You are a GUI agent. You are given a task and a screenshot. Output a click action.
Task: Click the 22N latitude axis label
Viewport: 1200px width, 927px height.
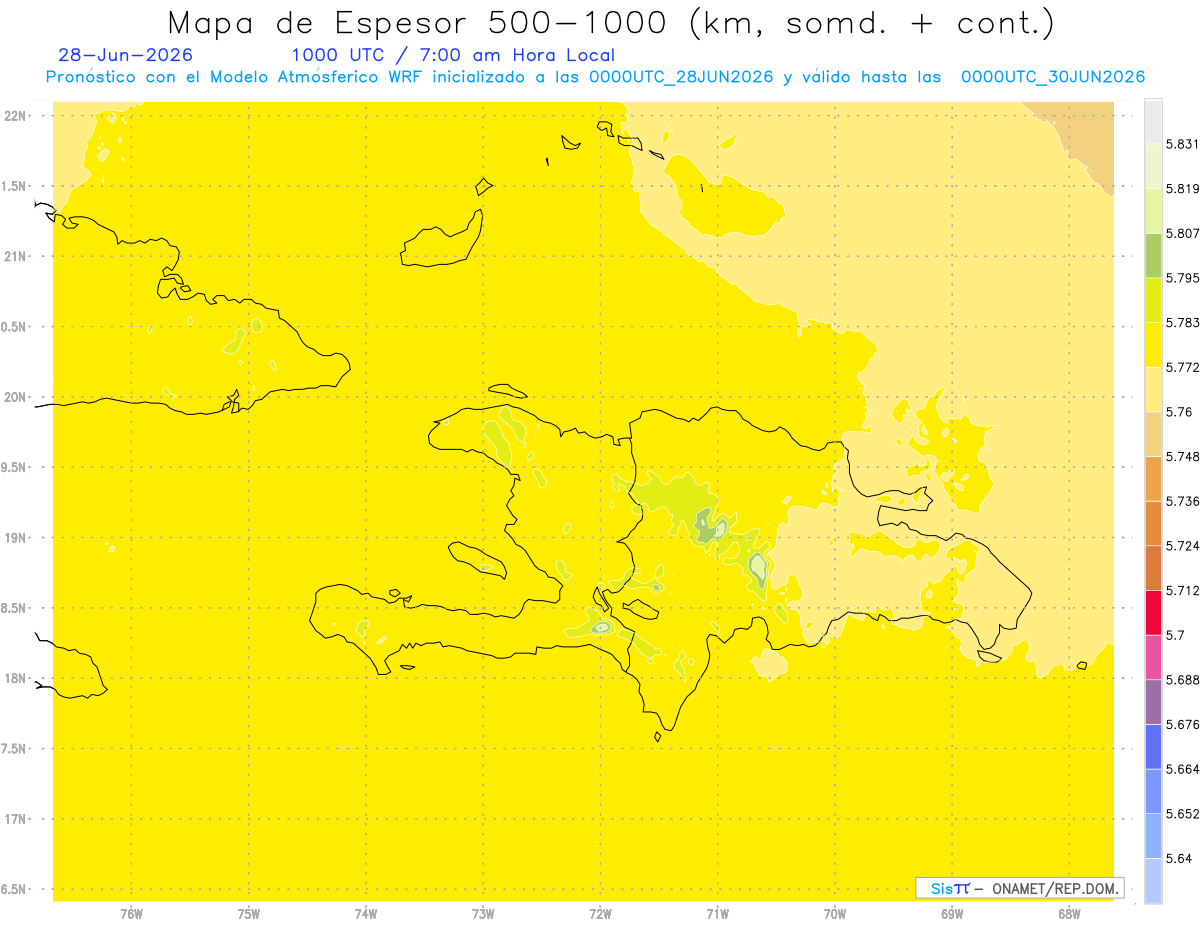[x=16, y=116]
